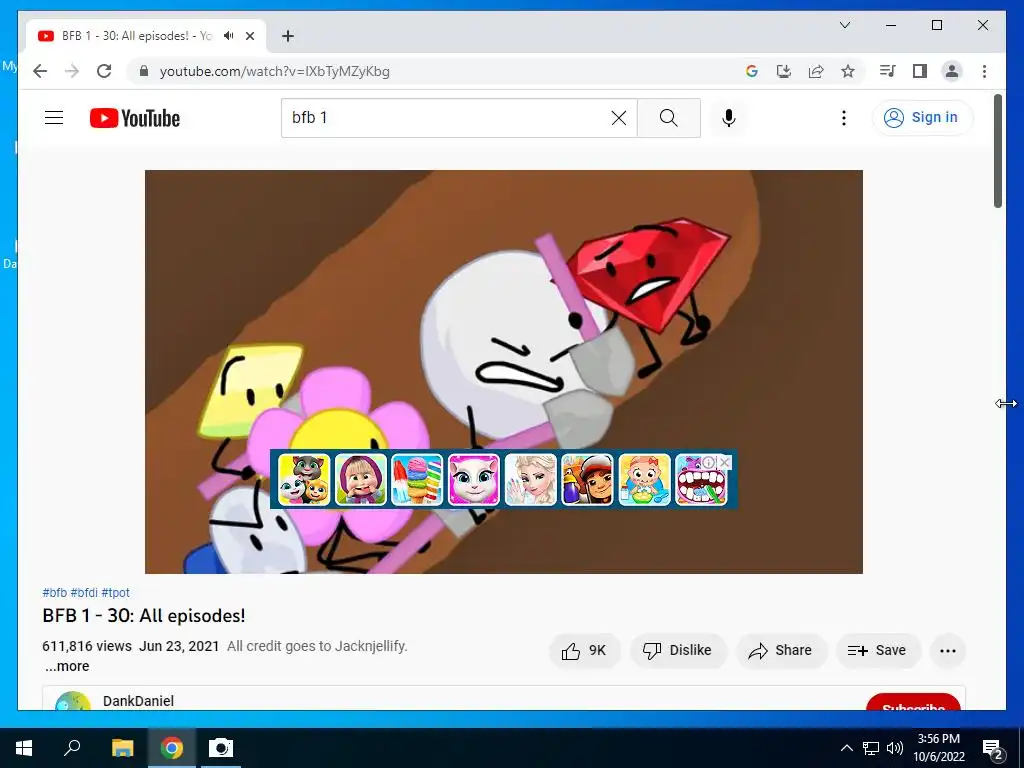Click the baby feeding ad tile

click(645, 480)
